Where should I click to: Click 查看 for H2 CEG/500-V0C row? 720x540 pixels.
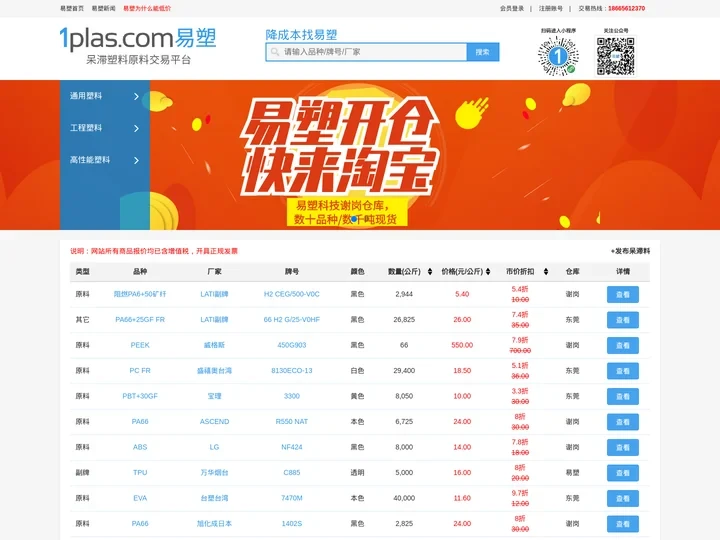click(x=623, y=294)
